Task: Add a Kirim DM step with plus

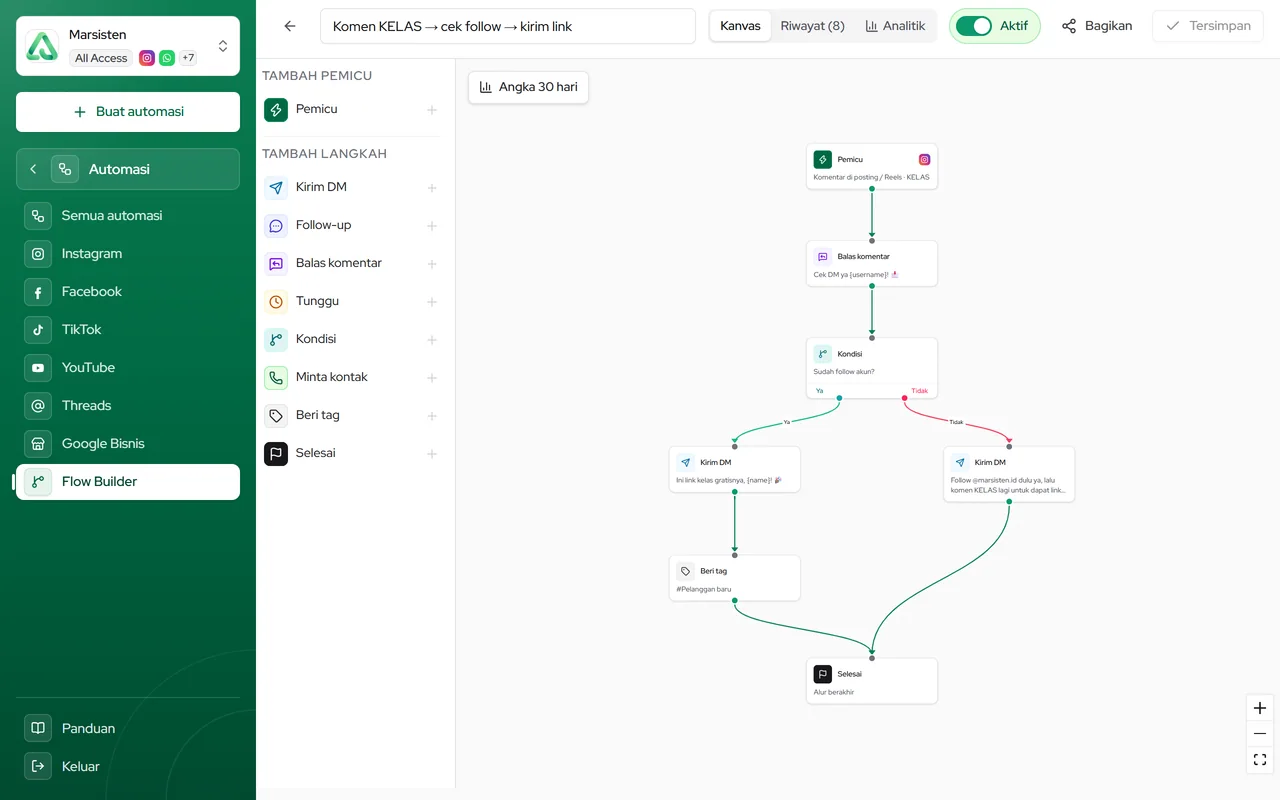Action: click(x=432, y=188)
